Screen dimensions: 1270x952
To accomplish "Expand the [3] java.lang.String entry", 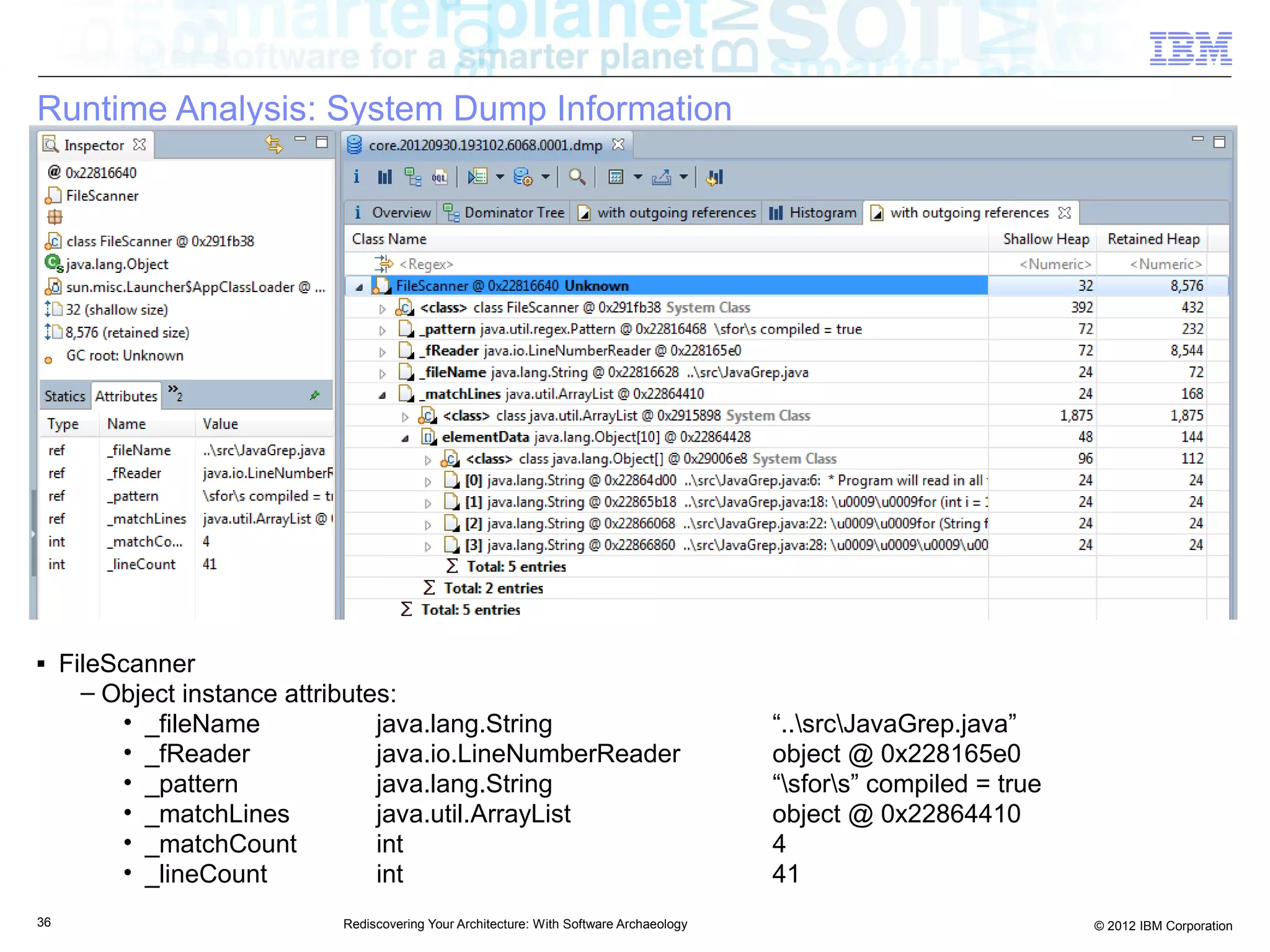I will [428, 546].
